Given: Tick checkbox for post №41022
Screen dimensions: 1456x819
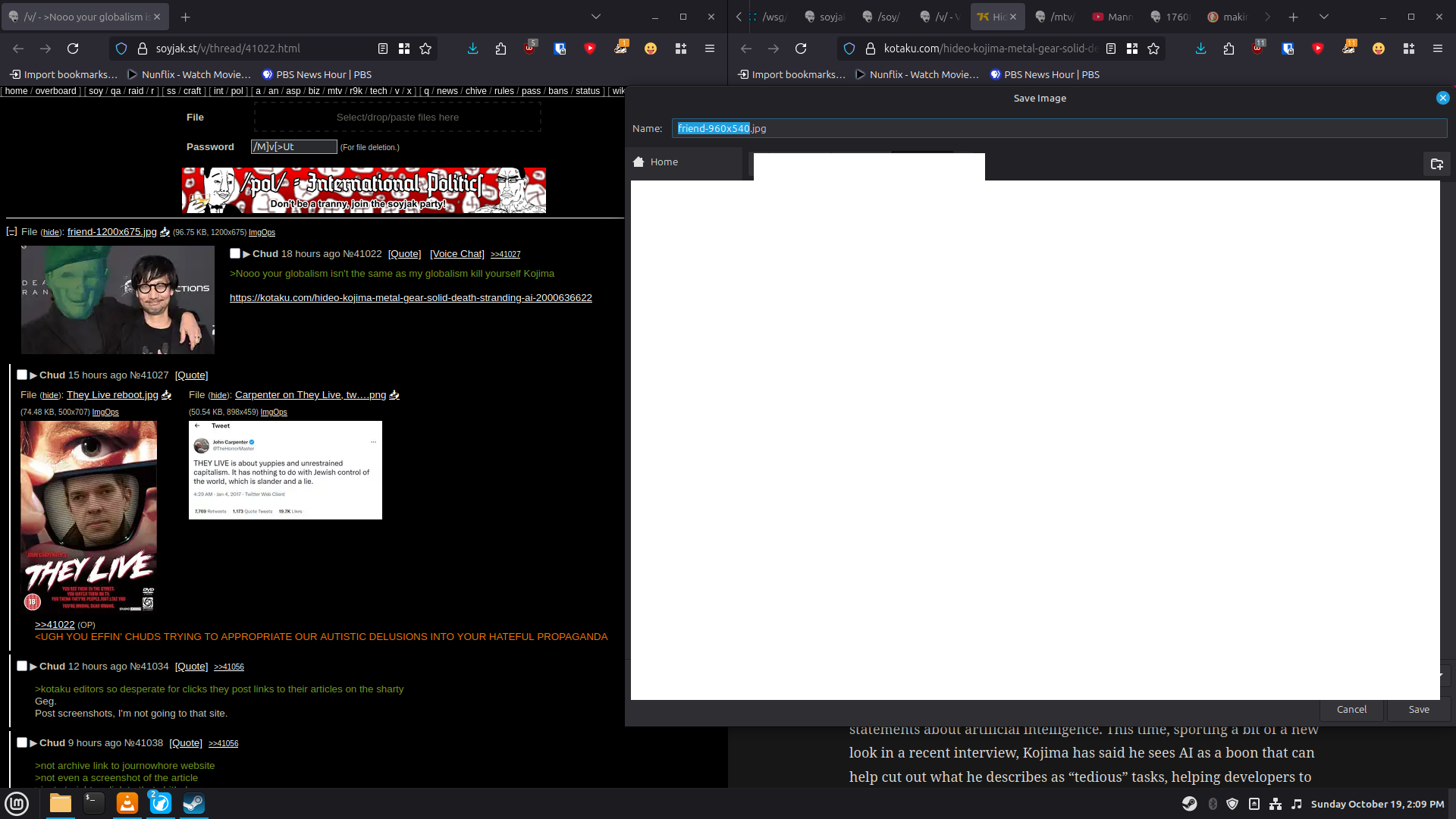Looking at the screenshot, I should point(235,253).
